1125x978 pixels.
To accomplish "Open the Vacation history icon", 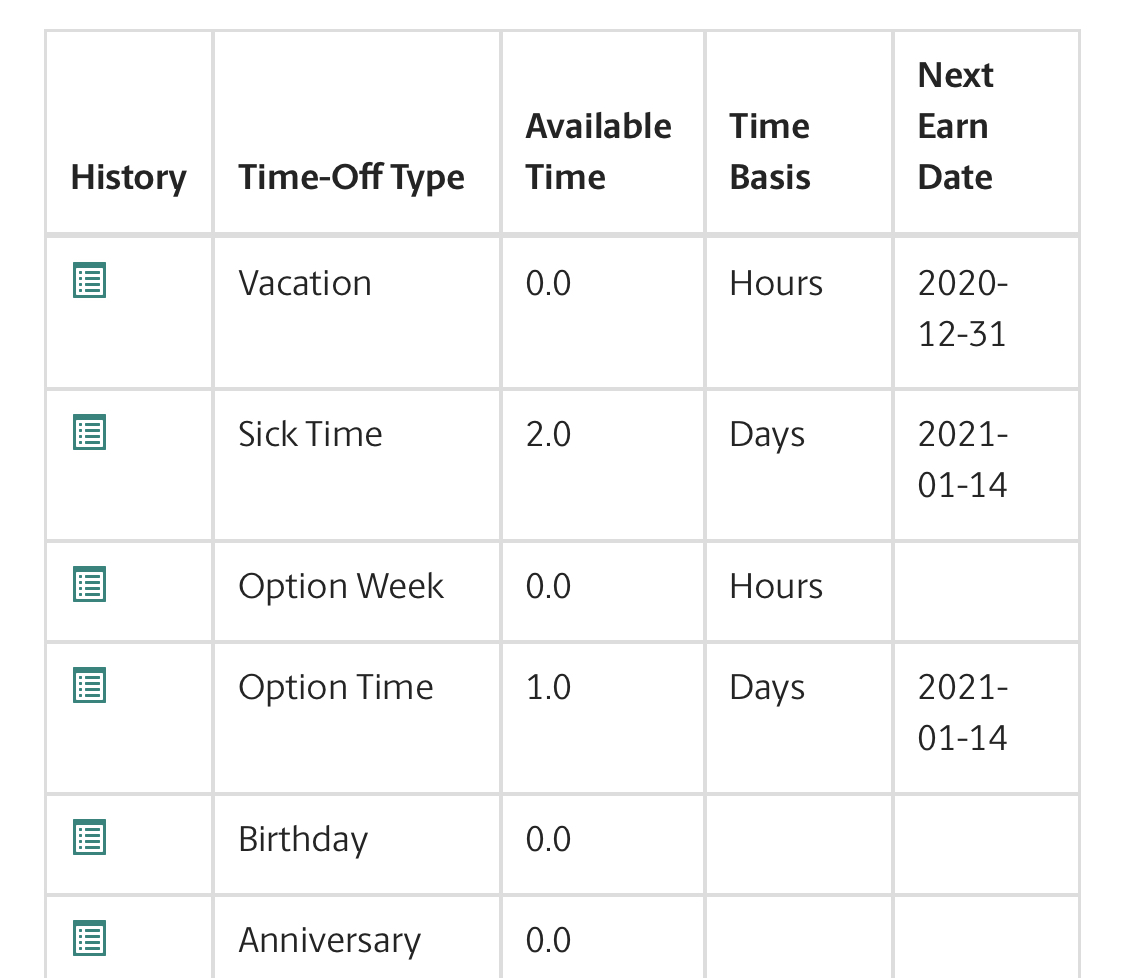I will [90, 280].
